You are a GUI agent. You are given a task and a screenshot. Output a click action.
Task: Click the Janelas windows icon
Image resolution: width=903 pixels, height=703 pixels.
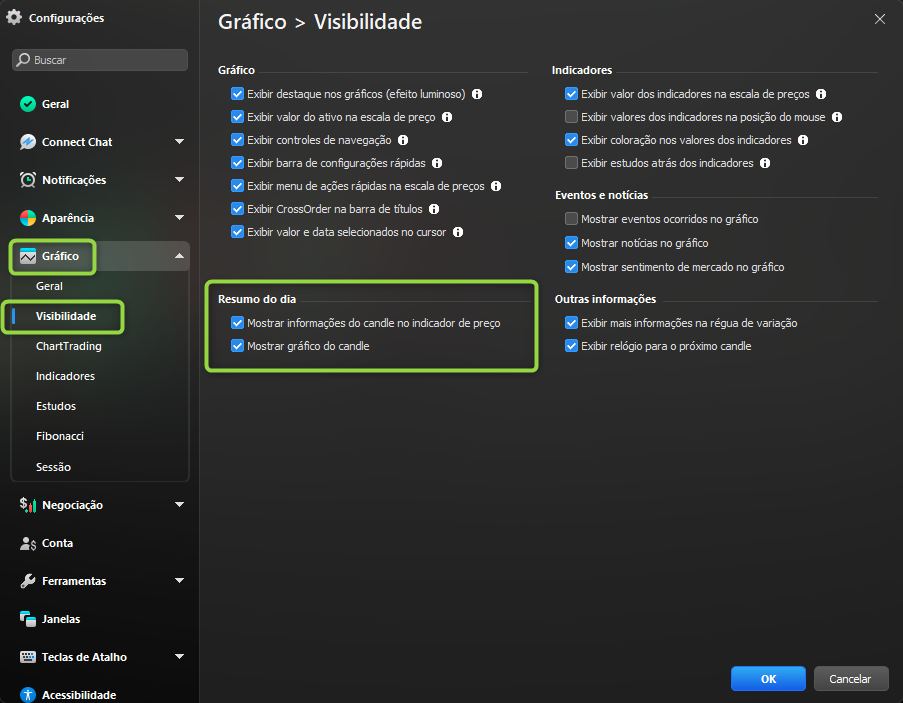pyautogui.click(x=28, y=619)
